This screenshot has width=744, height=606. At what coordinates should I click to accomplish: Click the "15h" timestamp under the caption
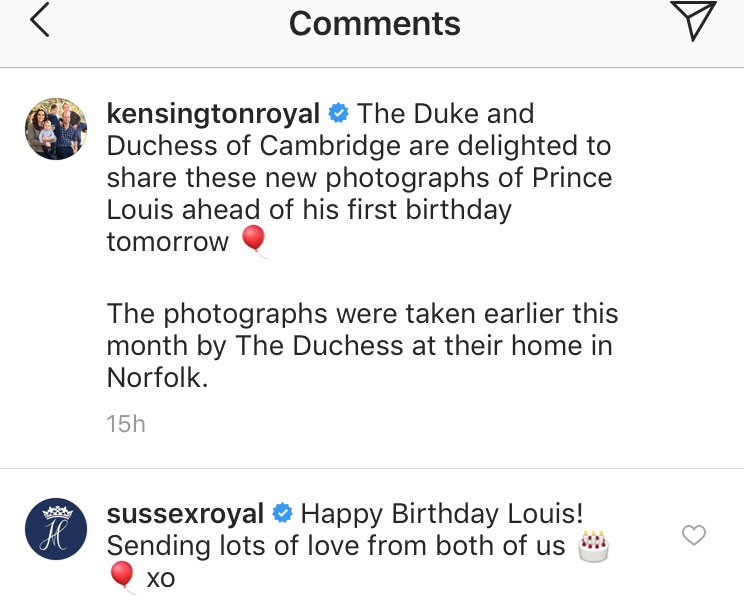click(126, 424)
